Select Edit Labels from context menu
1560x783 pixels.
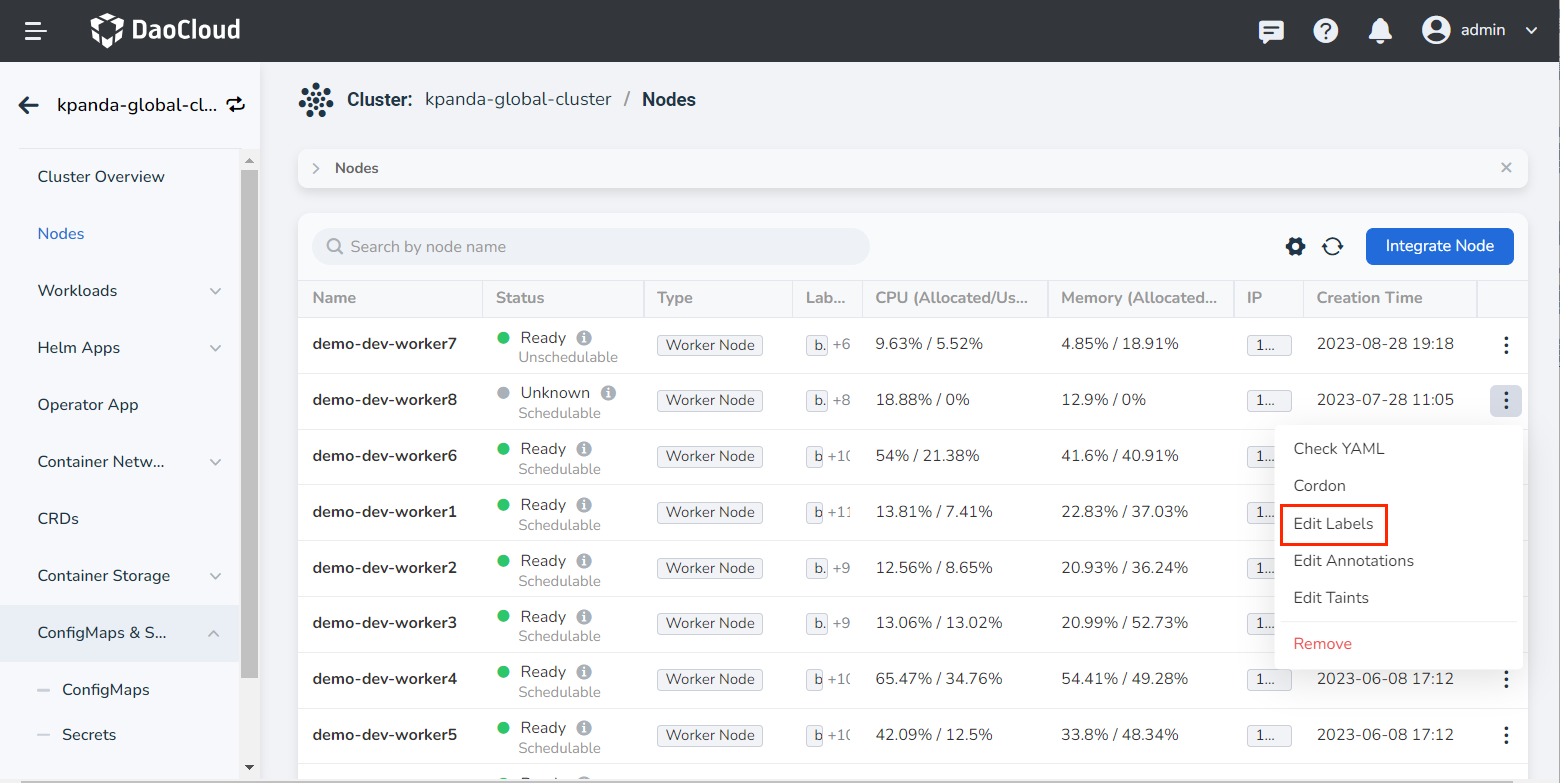click(x=1333, y=524)
